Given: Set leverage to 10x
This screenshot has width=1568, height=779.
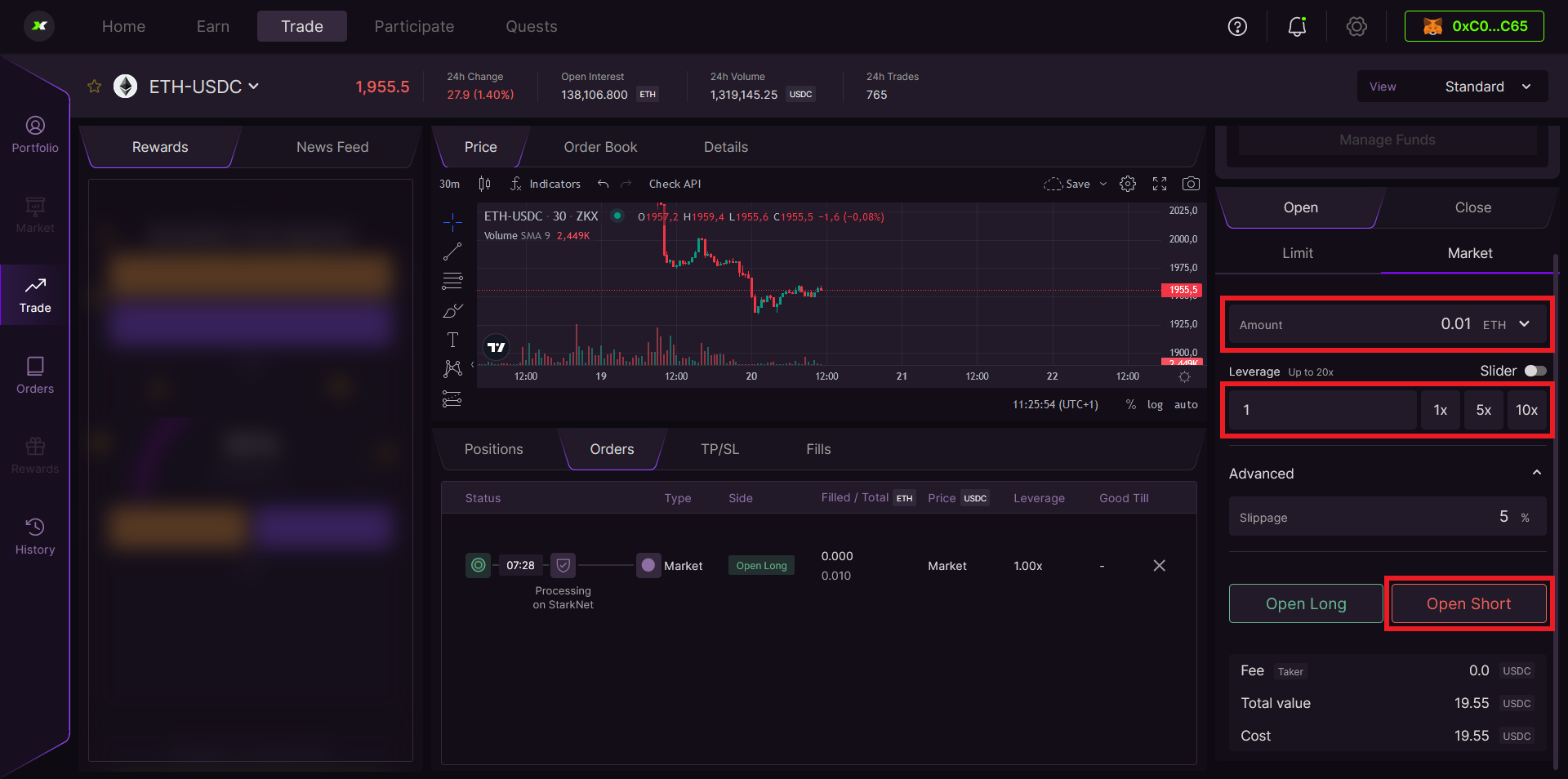Looking at the screenshot, I should [x=1526, y=410].
